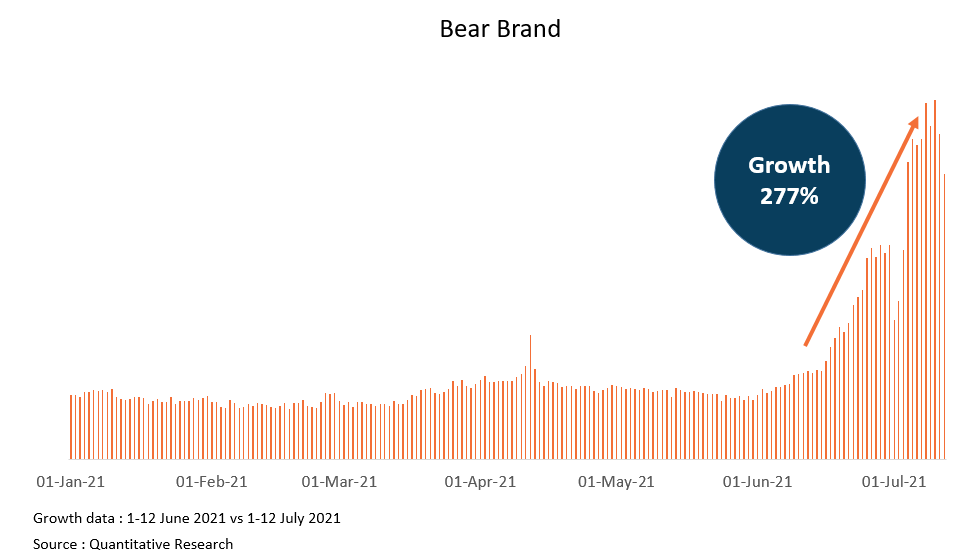Click the 01-Jun-21 date label
The height and width of the screenshot is (558, 974).
[x=757, y=482]
